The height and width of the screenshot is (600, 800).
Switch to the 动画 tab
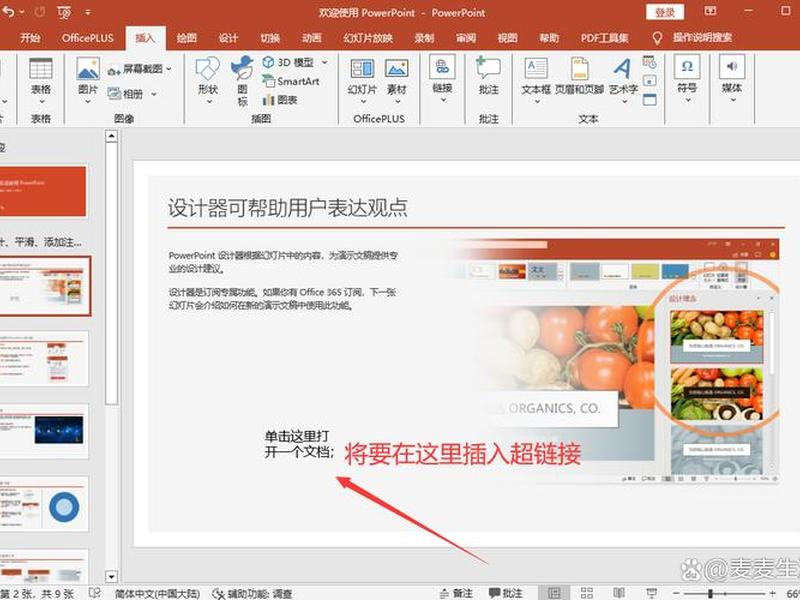click(x=311, y=38)
